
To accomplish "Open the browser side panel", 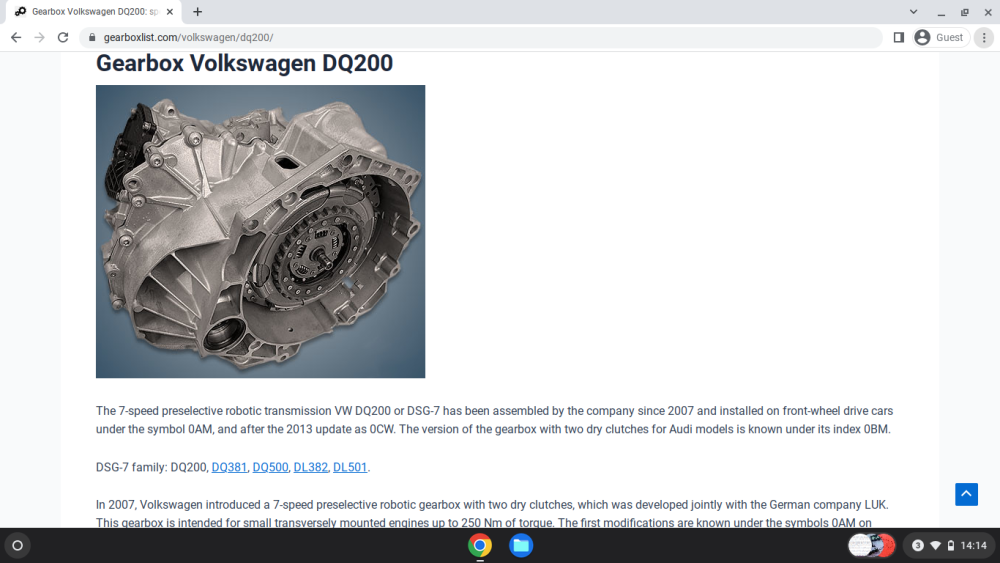I will point(899,38).
